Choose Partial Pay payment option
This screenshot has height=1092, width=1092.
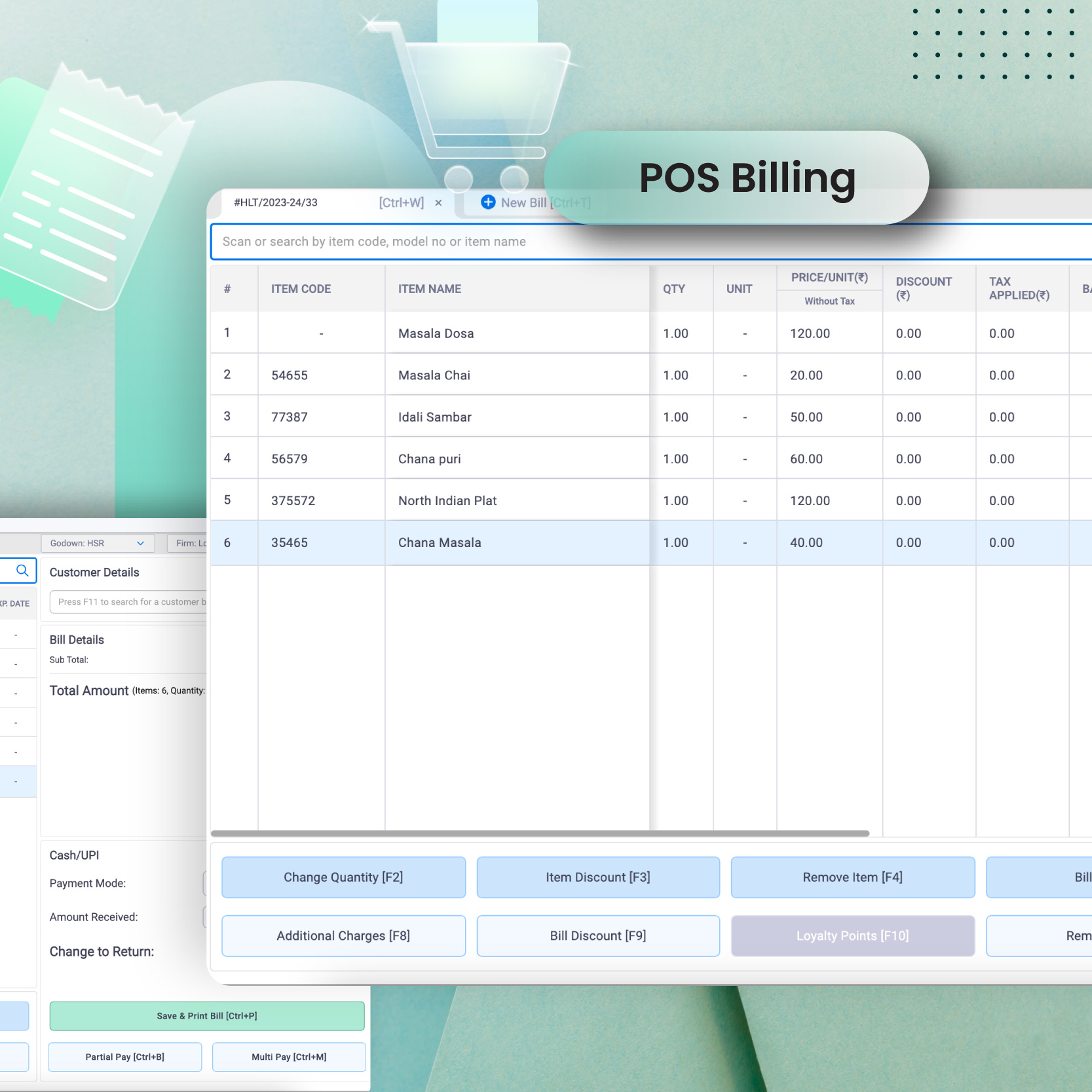[124, 1057]
